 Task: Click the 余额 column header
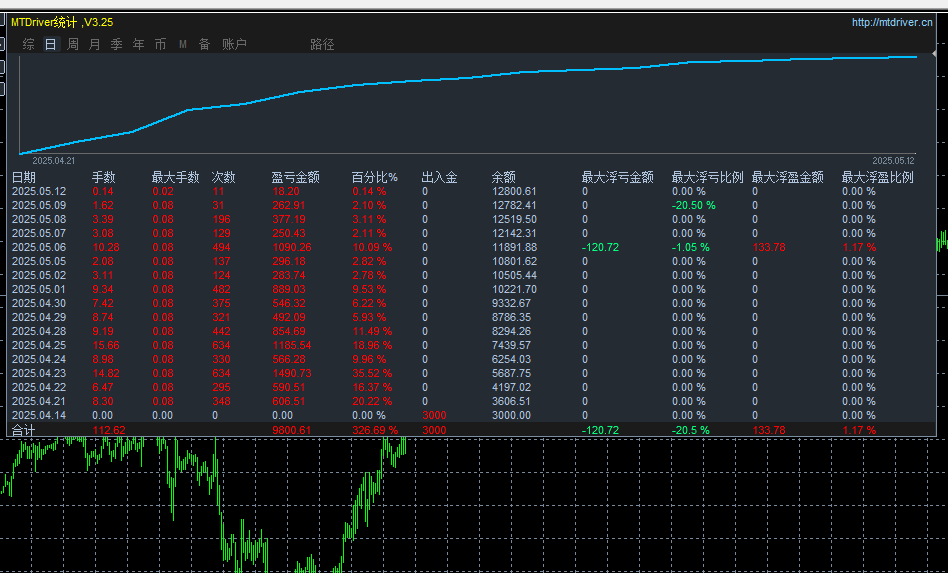point(504,177)
